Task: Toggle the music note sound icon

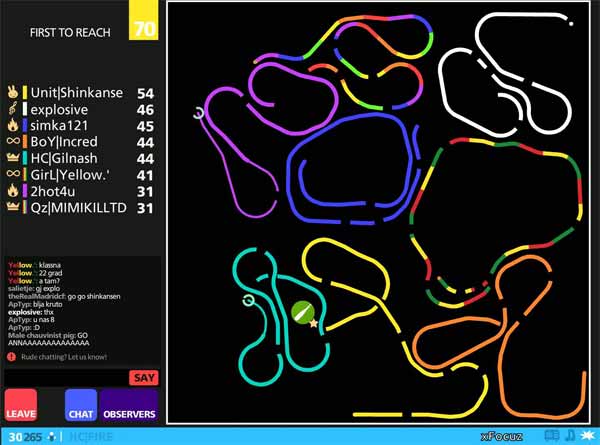Action: [570, 436]
